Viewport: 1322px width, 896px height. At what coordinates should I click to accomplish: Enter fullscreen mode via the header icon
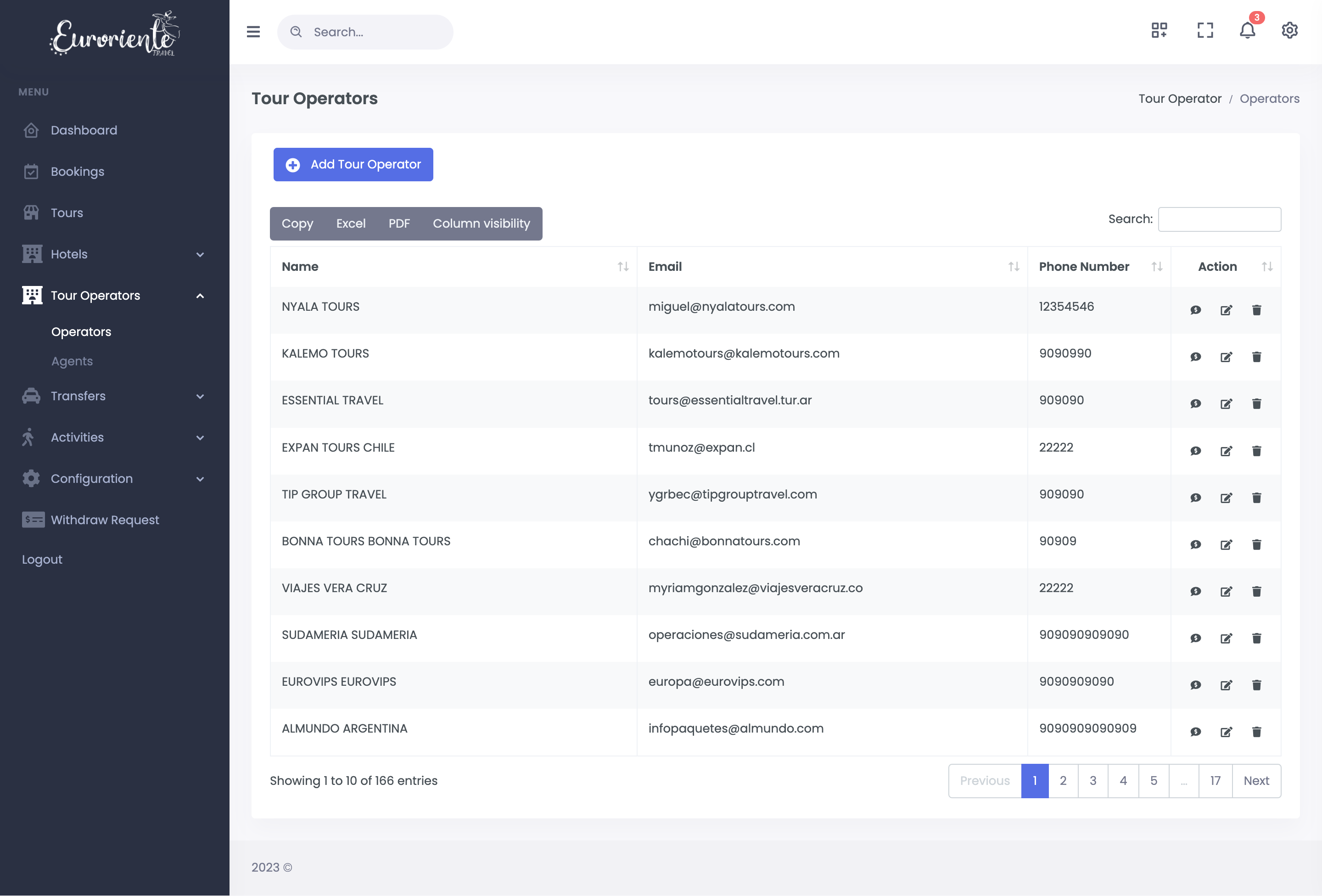tap(1205, 30)
